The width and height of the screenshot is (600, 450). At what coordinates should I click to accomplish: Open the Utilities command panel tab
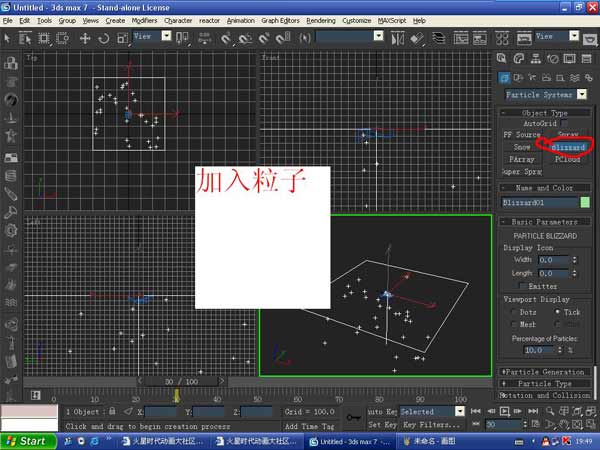[x=586, y=59]
